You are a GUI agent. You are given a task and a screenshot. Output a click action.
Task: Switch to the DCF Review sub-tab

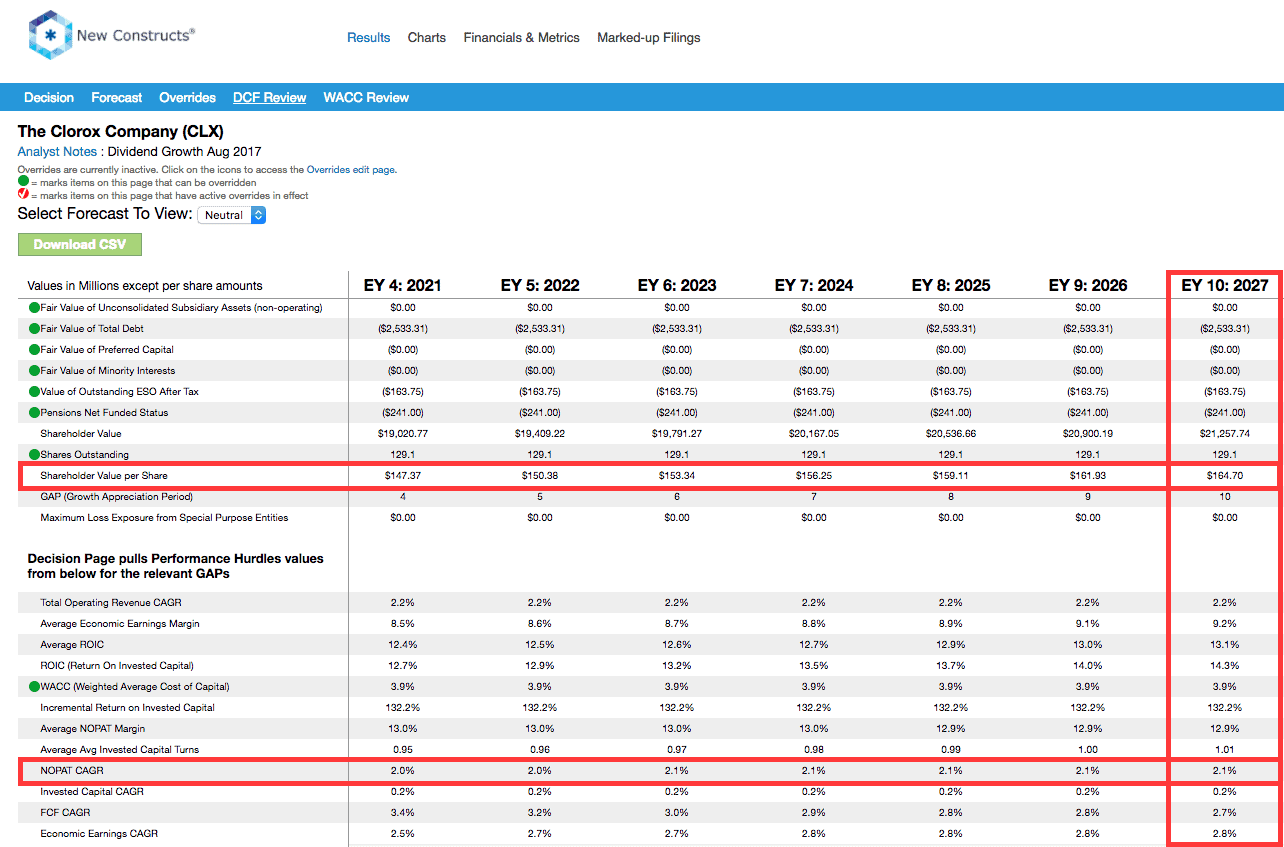[270, 98]
